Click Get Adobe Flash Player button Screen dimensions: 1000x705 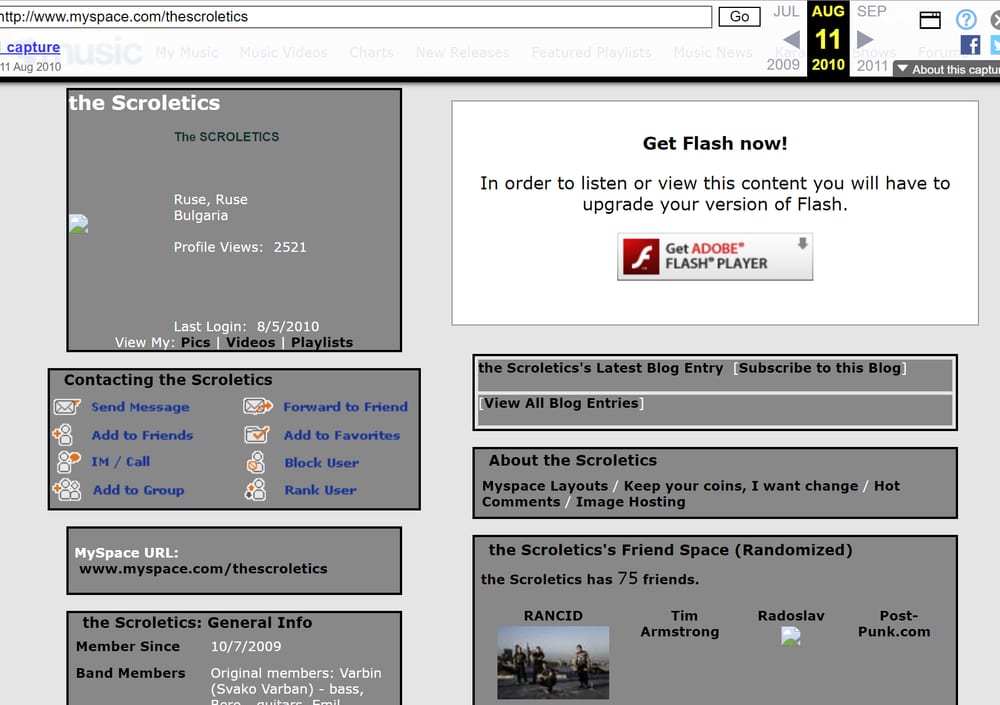[x=715, y=256]
